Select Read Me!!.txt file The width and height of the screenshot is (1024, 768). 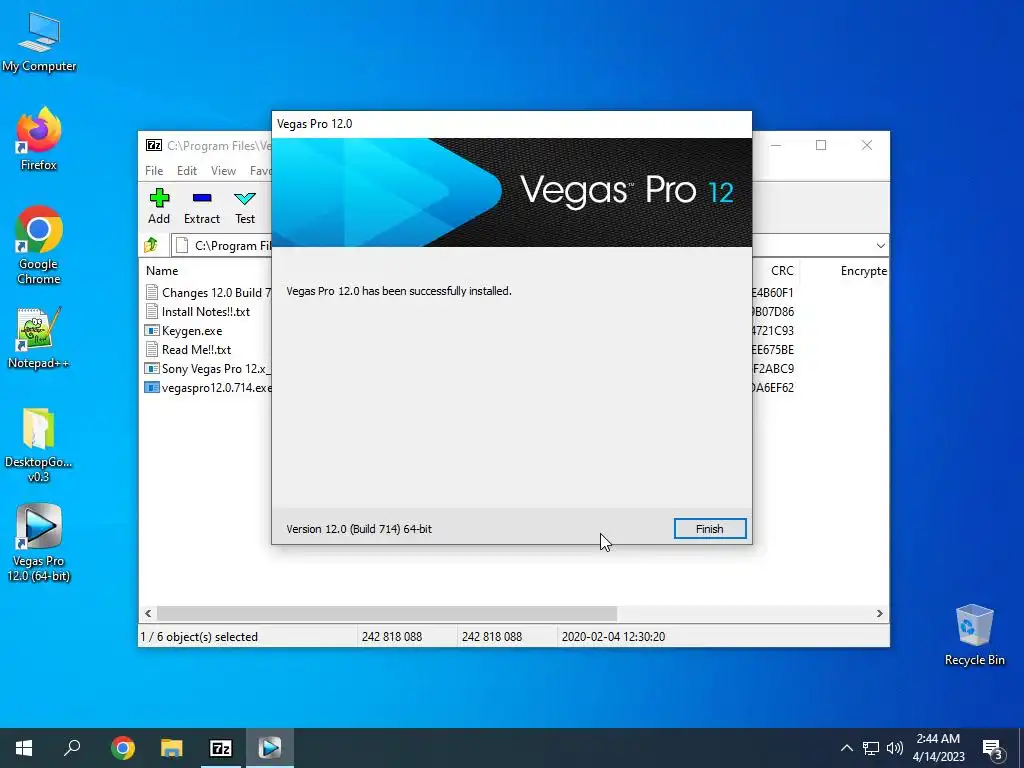[x=188, y=349]
